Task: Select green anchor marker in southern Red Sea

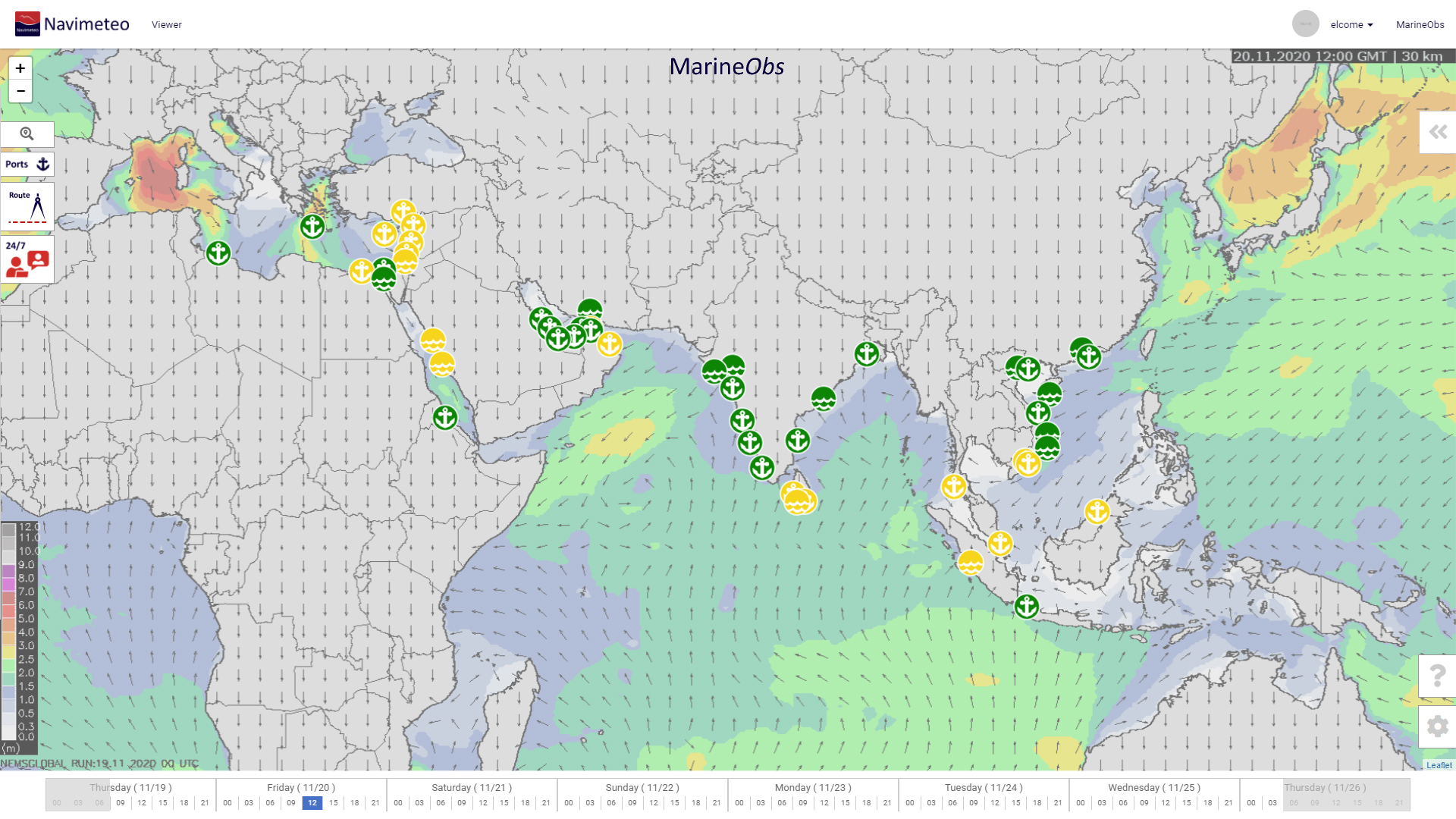Action: [445, 418]
